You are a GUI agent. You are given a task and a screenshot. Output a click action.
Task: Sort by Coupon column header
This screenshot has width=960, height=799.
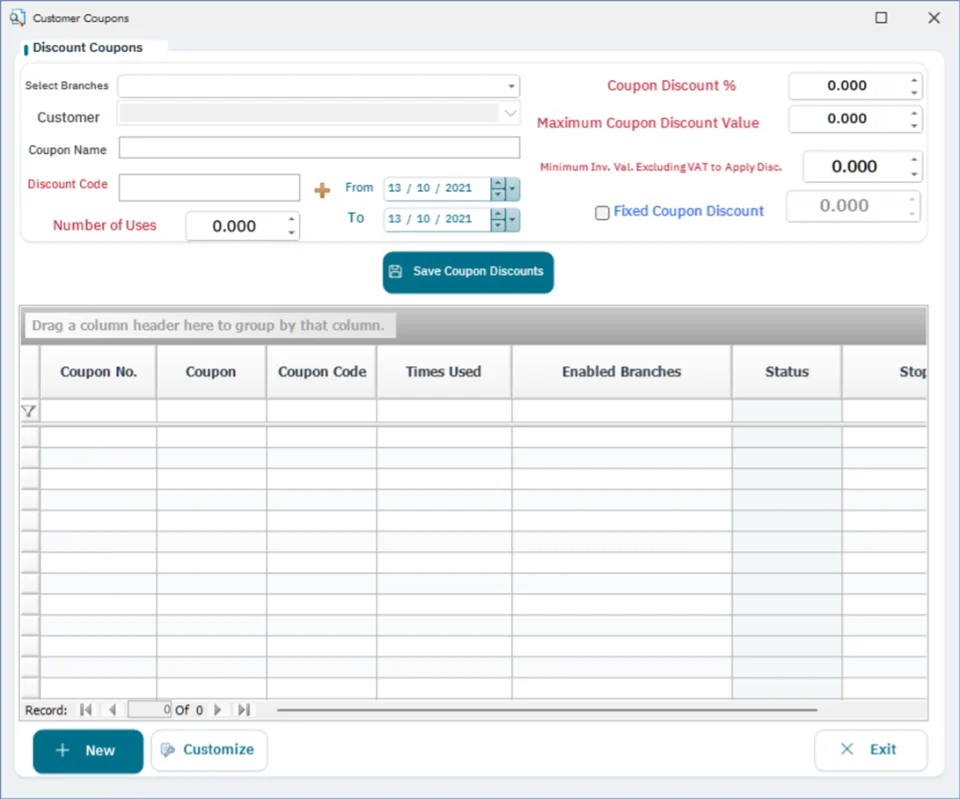tap(211, 372)
